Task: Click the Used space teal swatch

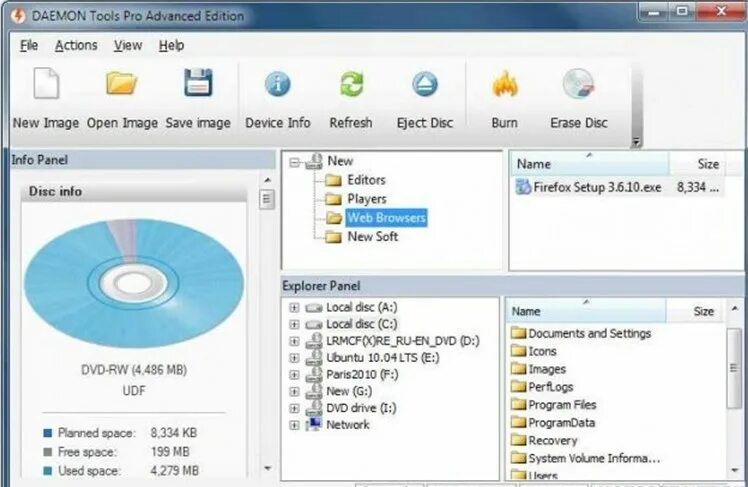Action: pyautogui.click(x=47, y=471)
